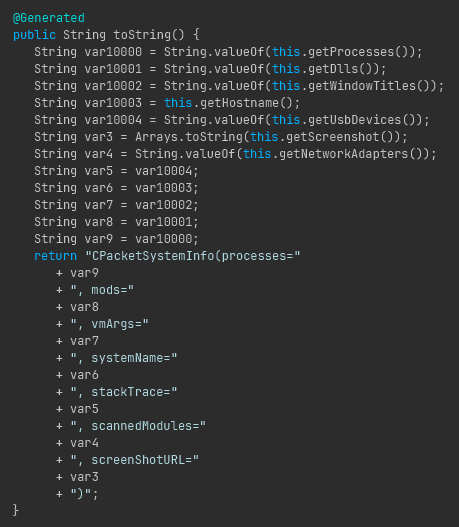Screen dimensions: 459x527
Task: Click the public keyword
Action: pyautogui.click(x=34, y=35)
